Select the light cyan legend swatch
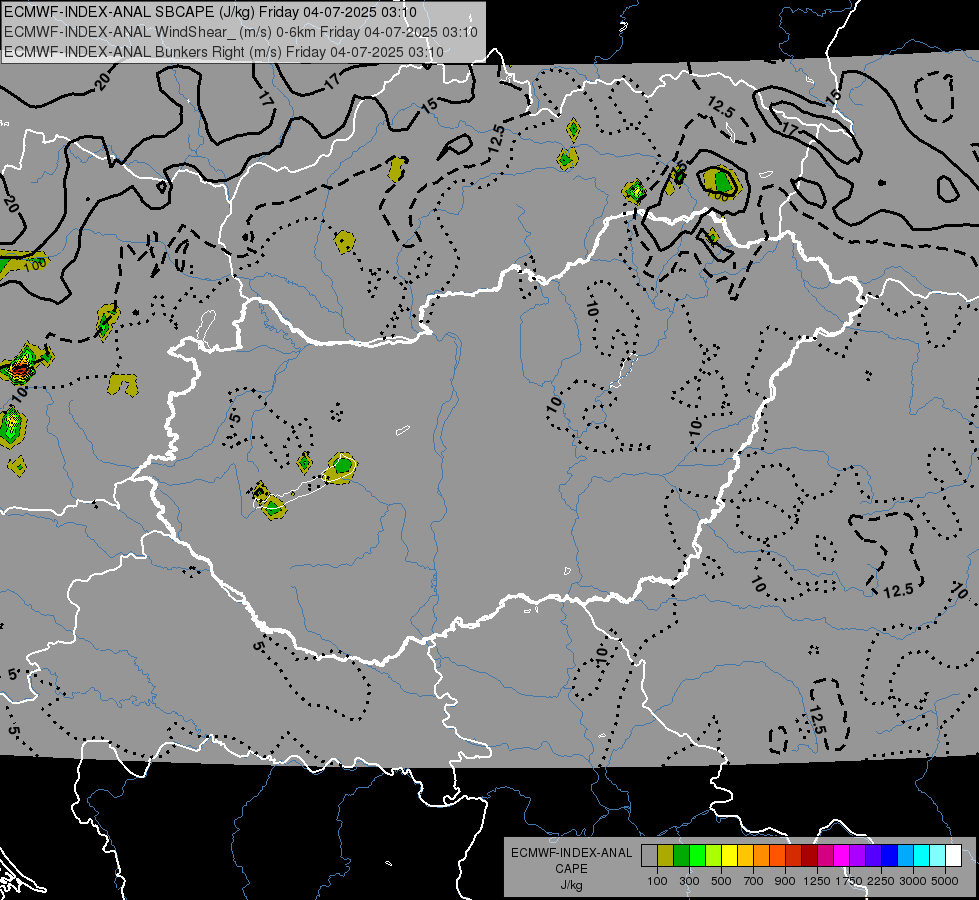Viewport: 979px width, 900px height. coord(938,856)
